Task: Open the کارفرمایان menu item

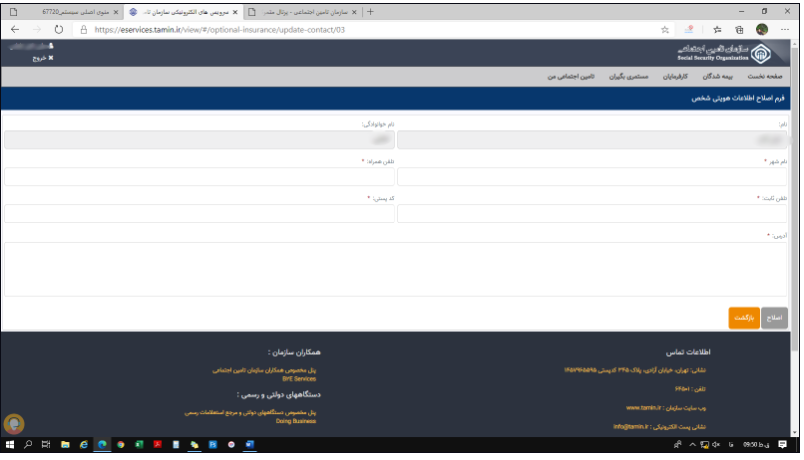Action: point(675,76)
